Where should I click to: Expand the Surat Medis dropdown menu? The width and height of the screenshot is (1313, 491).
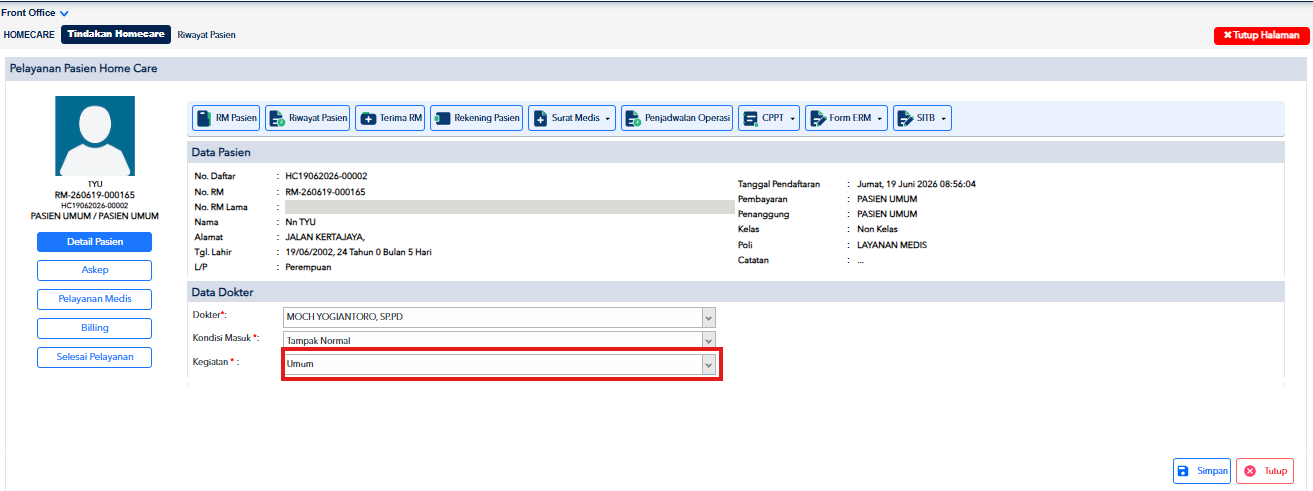[x=572, y=118]
